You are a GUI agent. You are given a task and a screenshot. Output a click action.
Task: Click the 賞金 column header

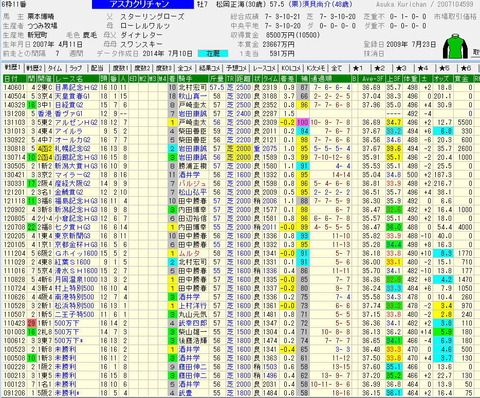coord(463,79)
